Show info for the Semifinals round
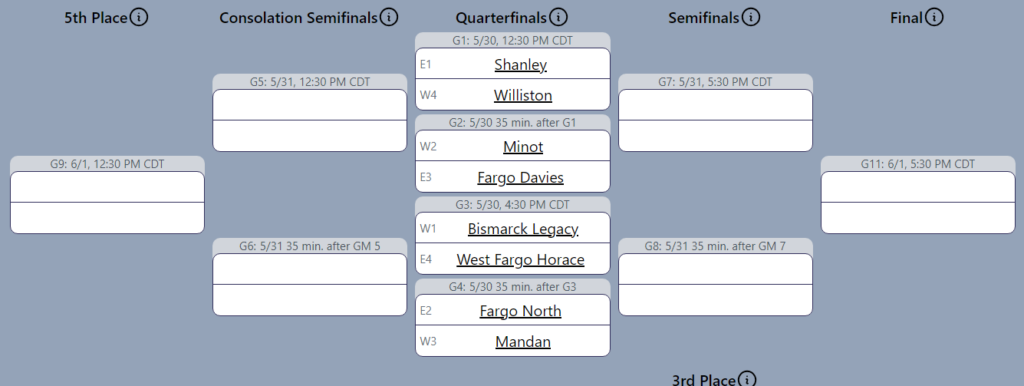 751,17
